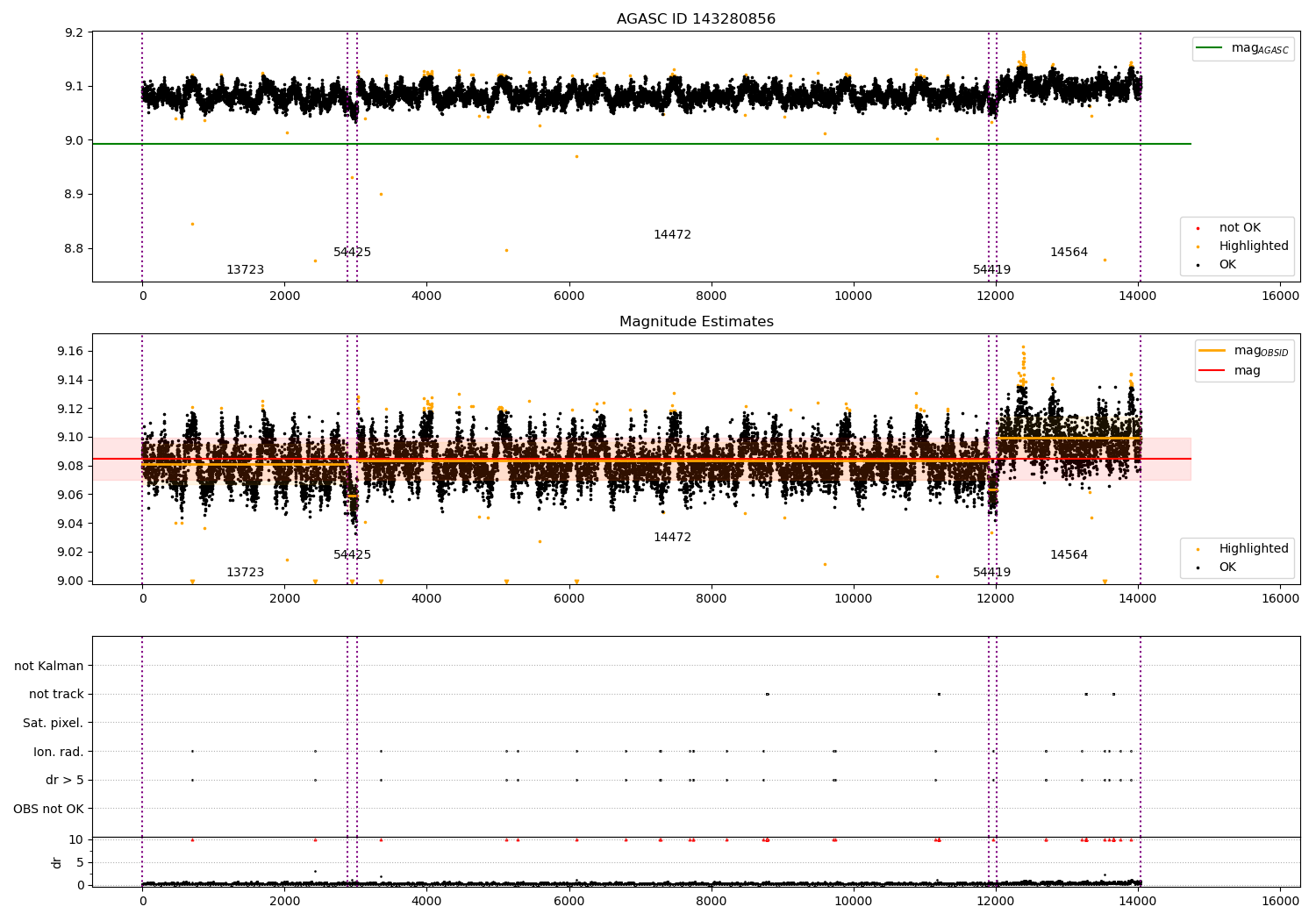1316x921 pixels.
Task: Click the 'Magnitude Estimates' plot title
Action: 696,322
